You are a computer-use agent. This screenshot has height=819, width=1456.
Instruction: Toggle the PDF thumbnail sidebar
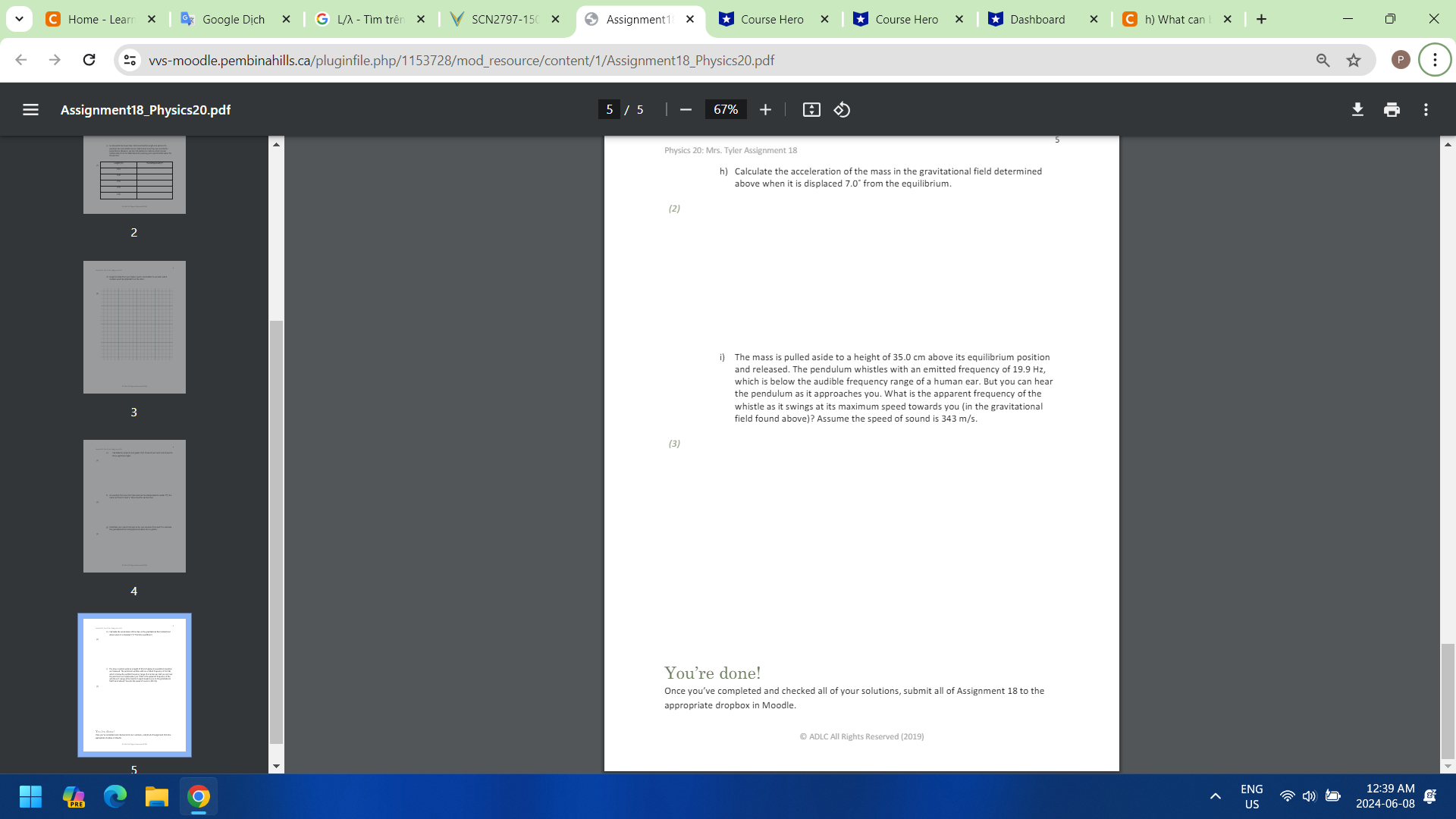coord(30,109)
